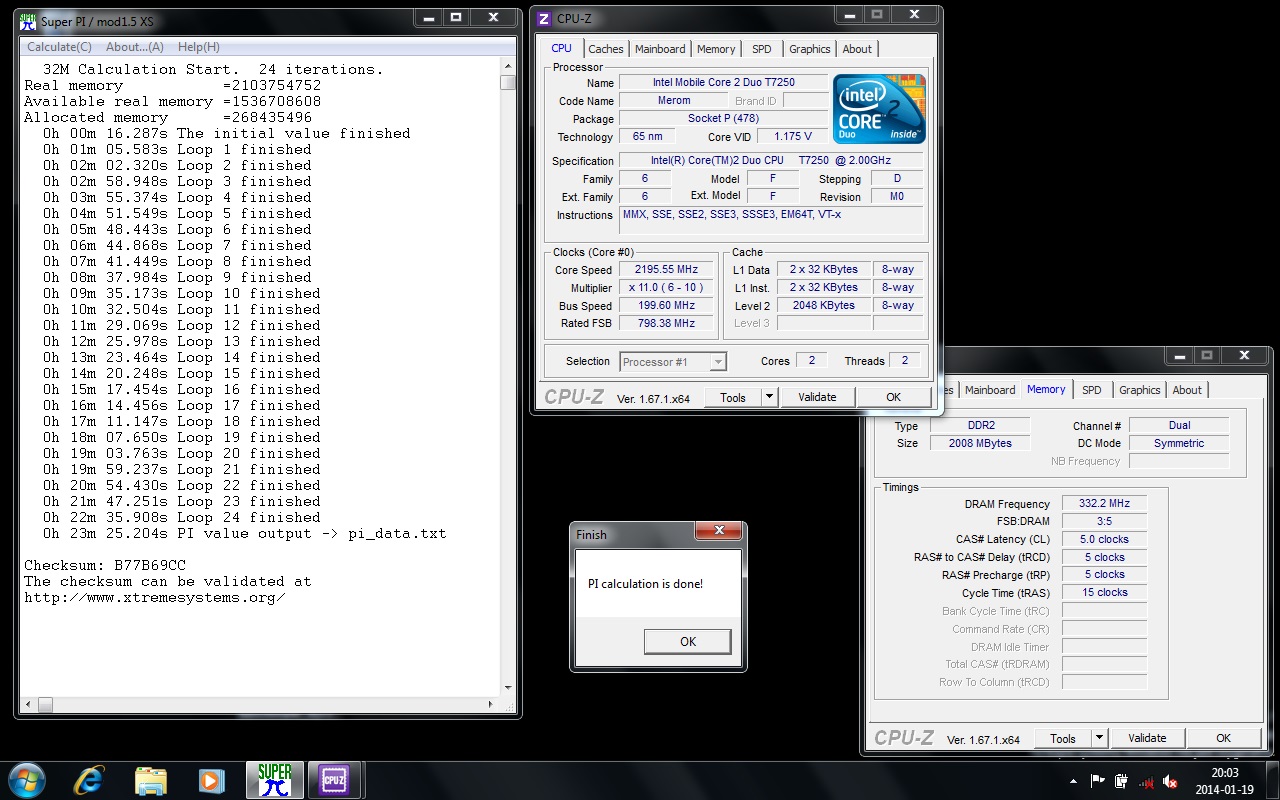Open the Calculate(C) menu in Super PI
1280x800 pixels.
point(59,47)
